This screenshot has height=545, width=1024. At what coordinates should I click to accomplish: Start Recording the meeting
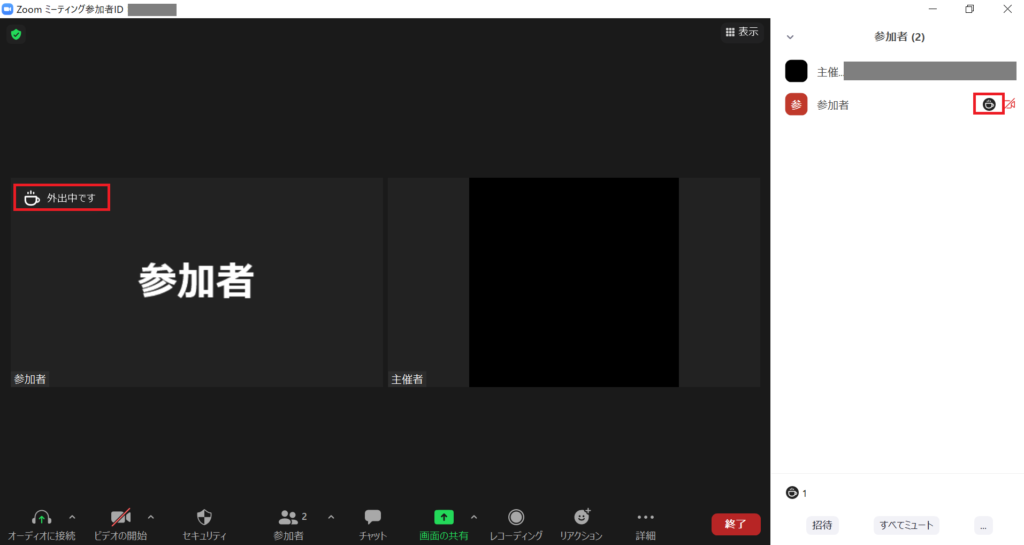[x=516, y=523]
